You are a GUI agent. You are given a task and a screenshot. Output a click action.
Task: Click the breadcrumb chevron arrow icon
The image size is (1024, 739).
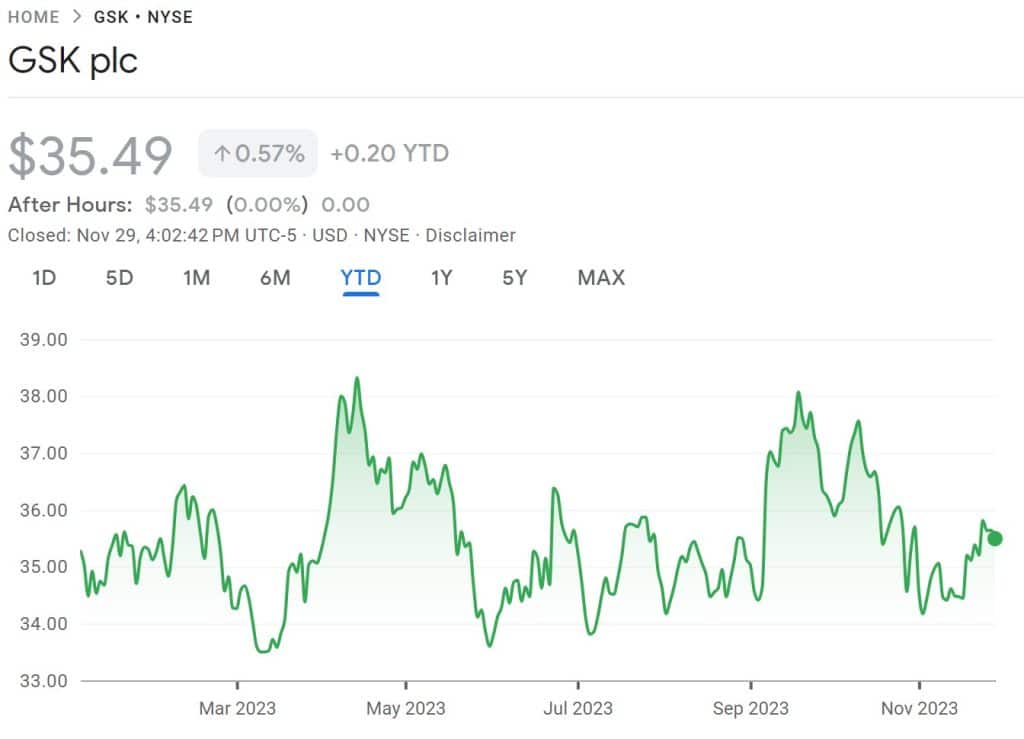[x=77, y=17]
